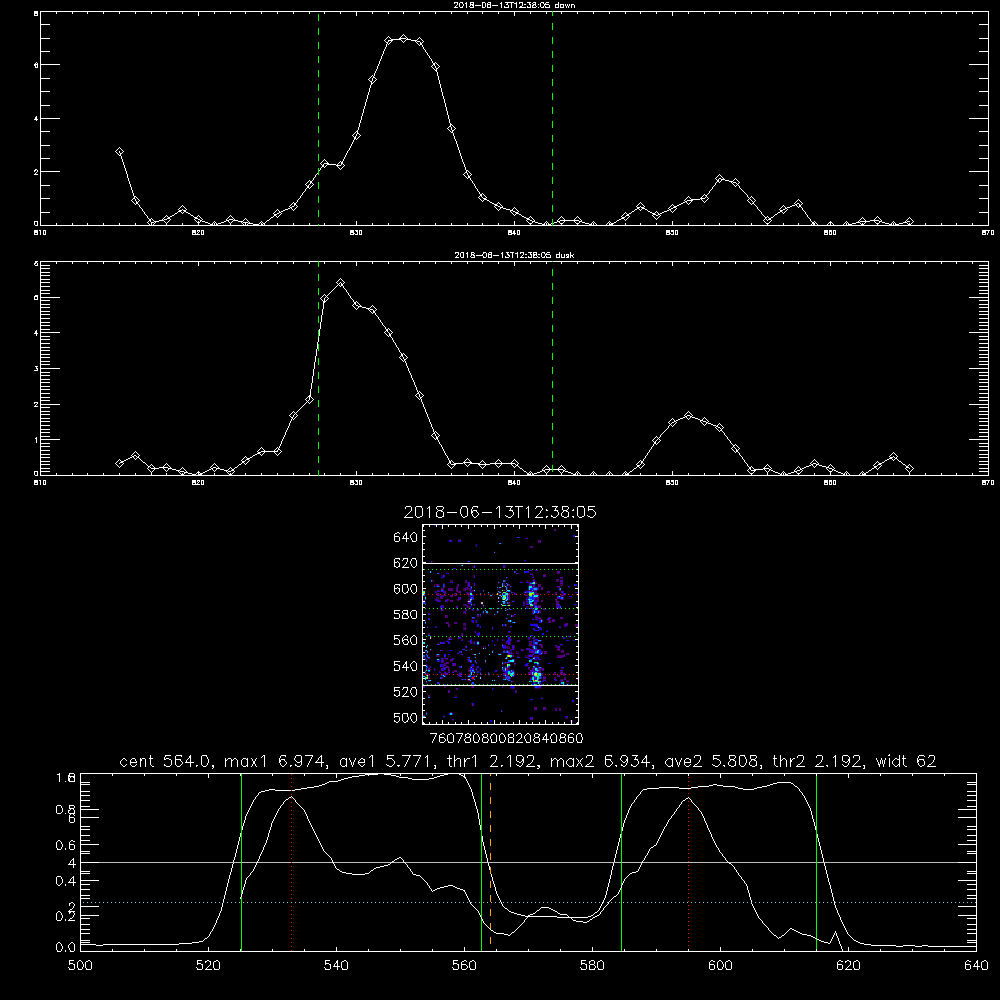Image resolution: width=1000 pixels, height=1000 pixels.
Task: Click the lower white horizontal line in spectral image
Action: (501, 685)
